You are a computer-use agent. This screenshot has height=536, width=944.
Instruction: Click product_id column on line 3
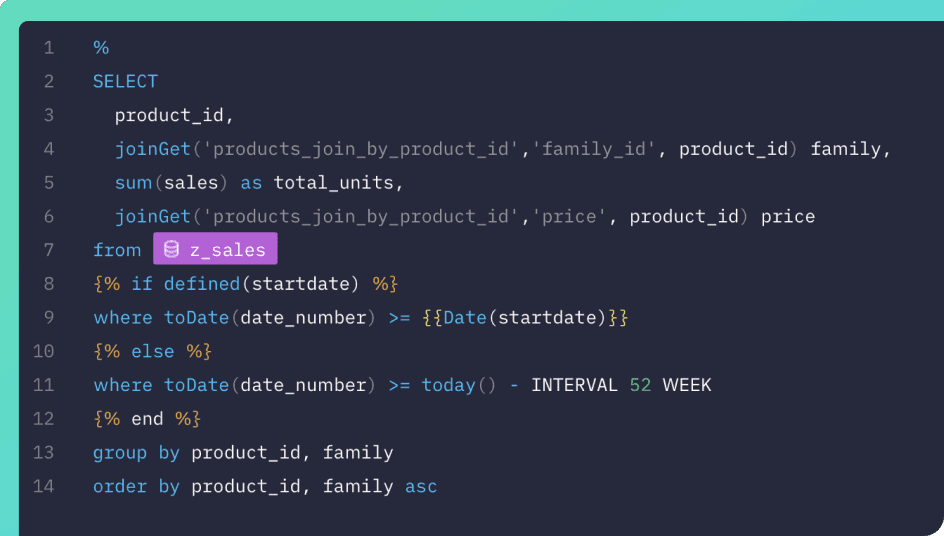pos(170,115)
